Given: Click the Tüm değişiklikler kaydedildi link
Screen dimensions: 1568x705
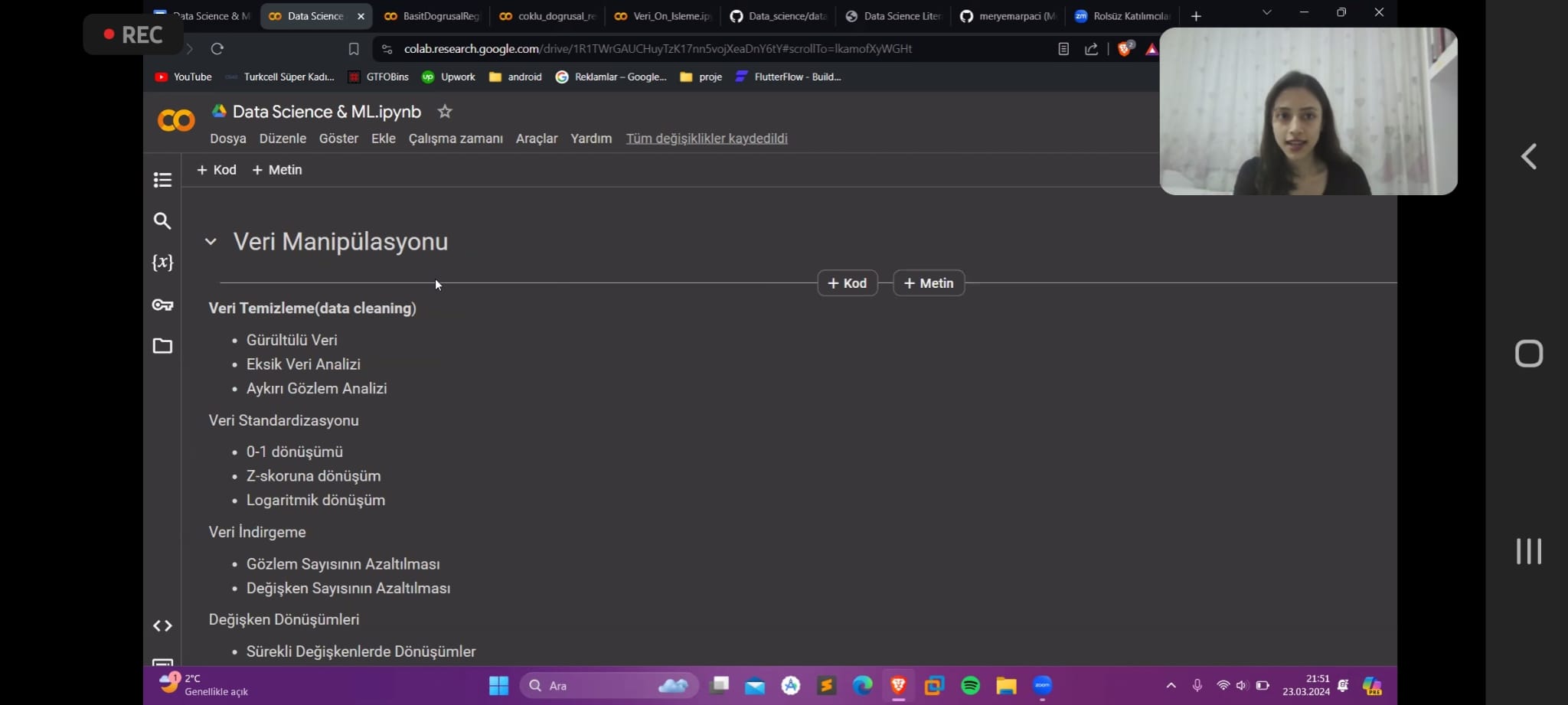Looking at the screenshot, I should [706, 139].
